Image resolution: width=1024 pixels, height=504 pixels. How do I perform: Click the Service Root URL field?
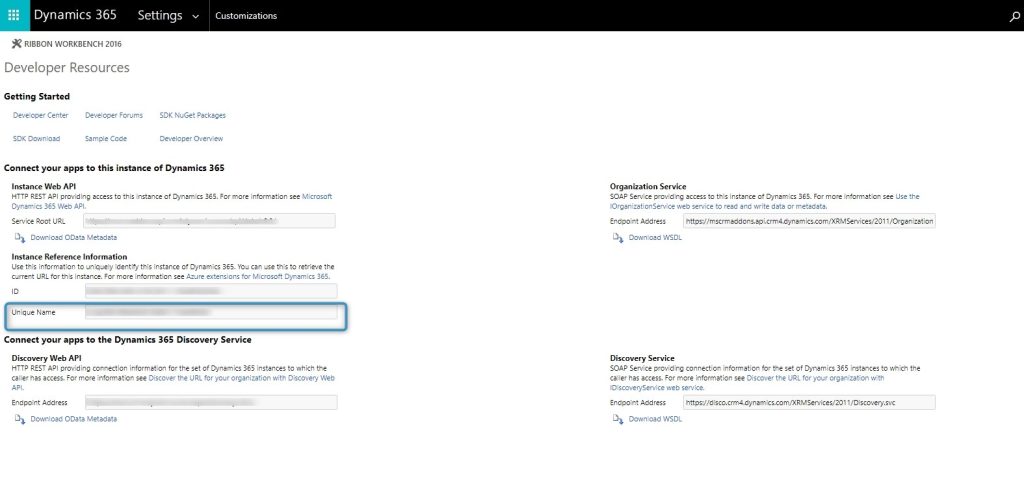(x=210, y=221)
